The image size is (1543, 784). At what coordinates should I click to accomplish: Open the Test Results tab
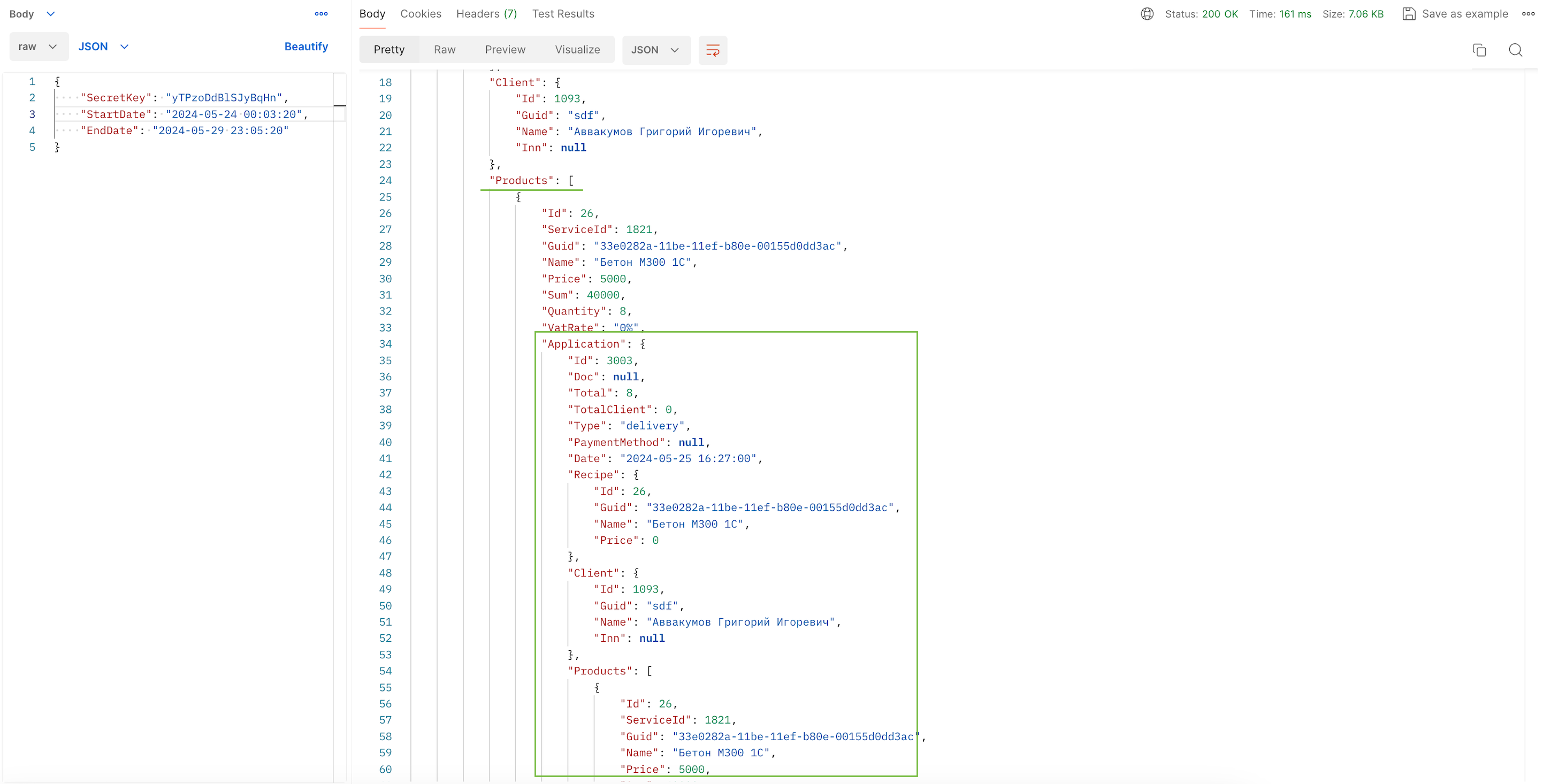point(562,14)
